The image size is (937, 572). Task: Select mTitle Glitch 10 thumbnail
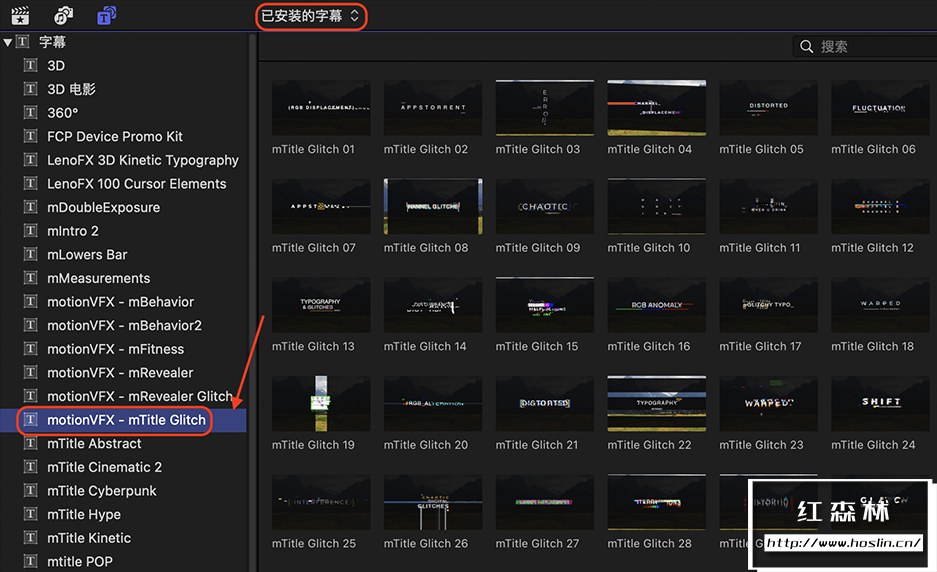point(657,207)
